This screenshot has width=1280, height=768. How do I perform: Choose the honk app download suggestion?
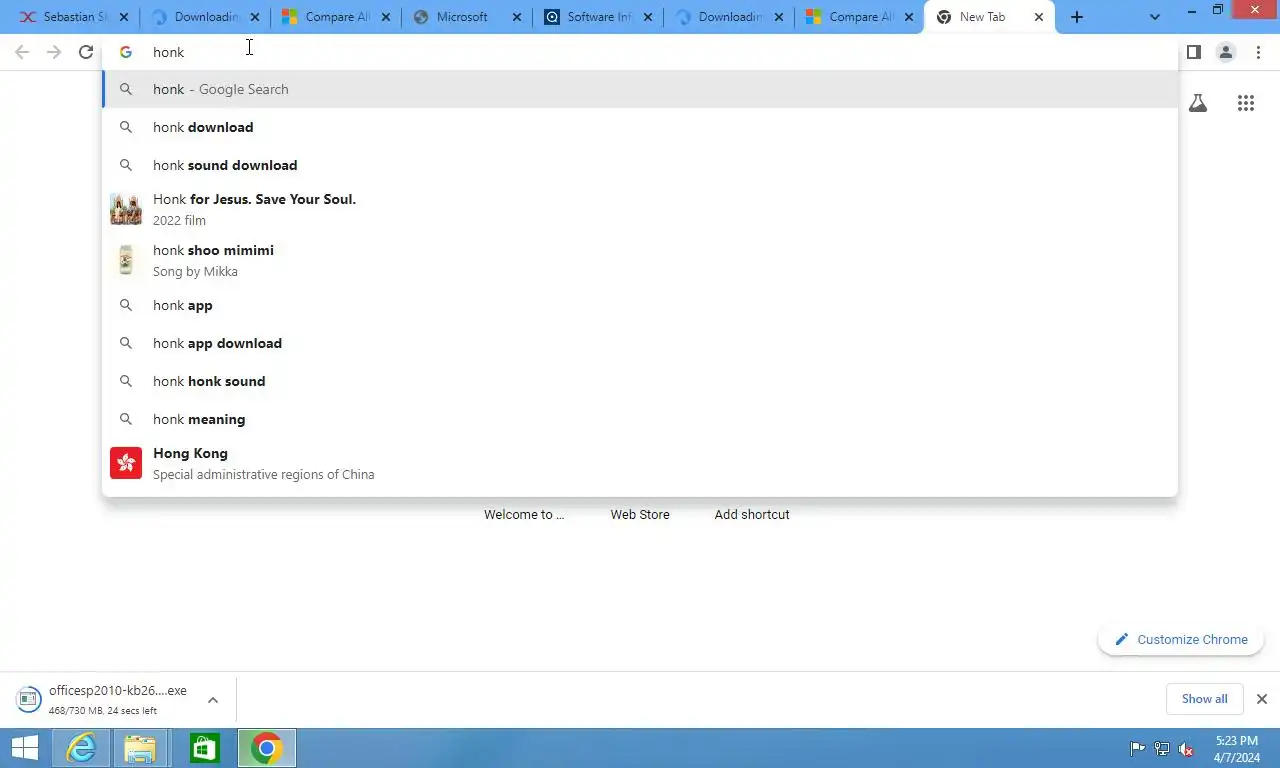pyautogui.click(x=640, y=343)
